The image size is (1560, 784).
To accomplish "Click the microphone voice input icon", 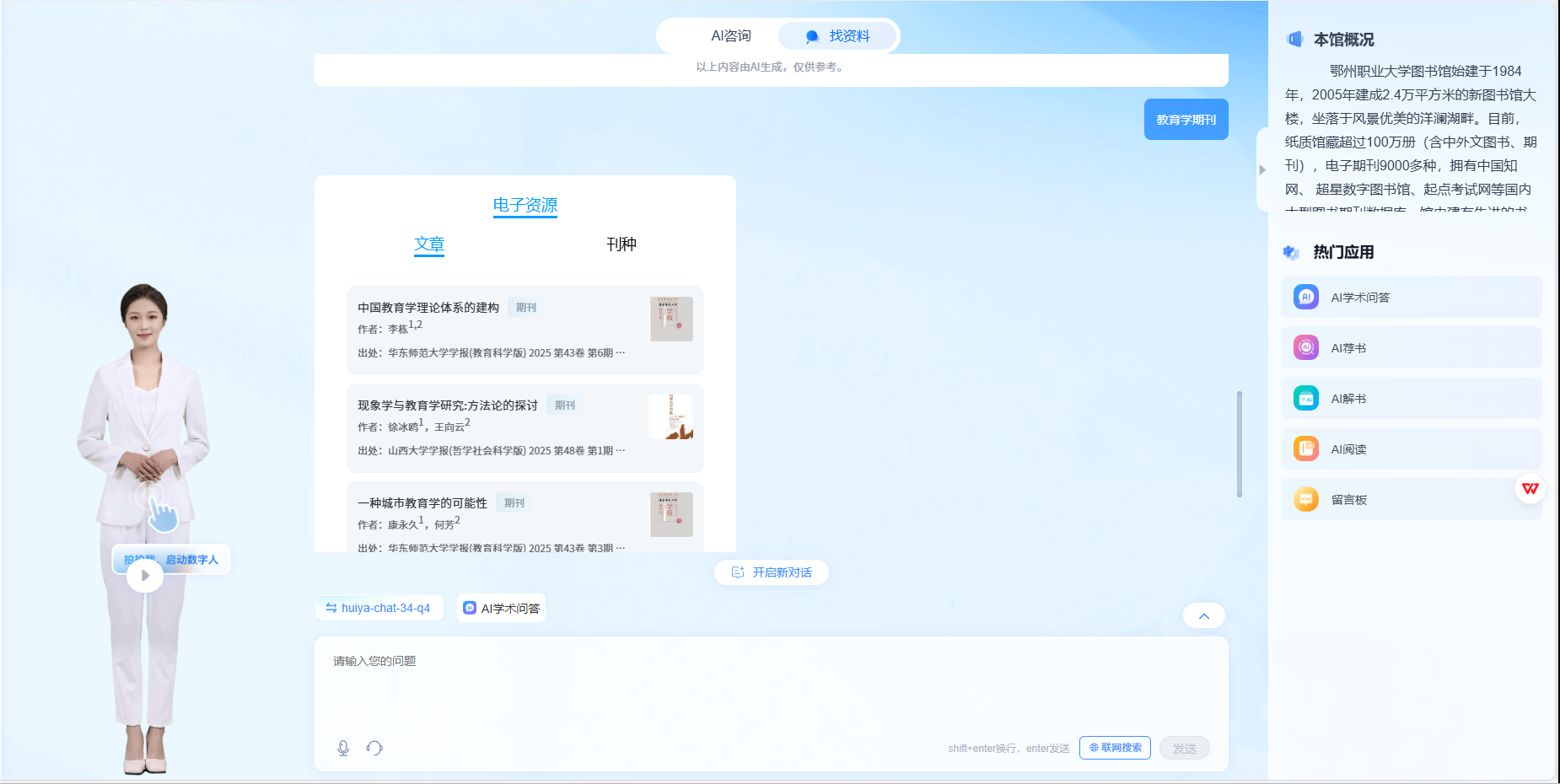I will [x=343, y=748].
